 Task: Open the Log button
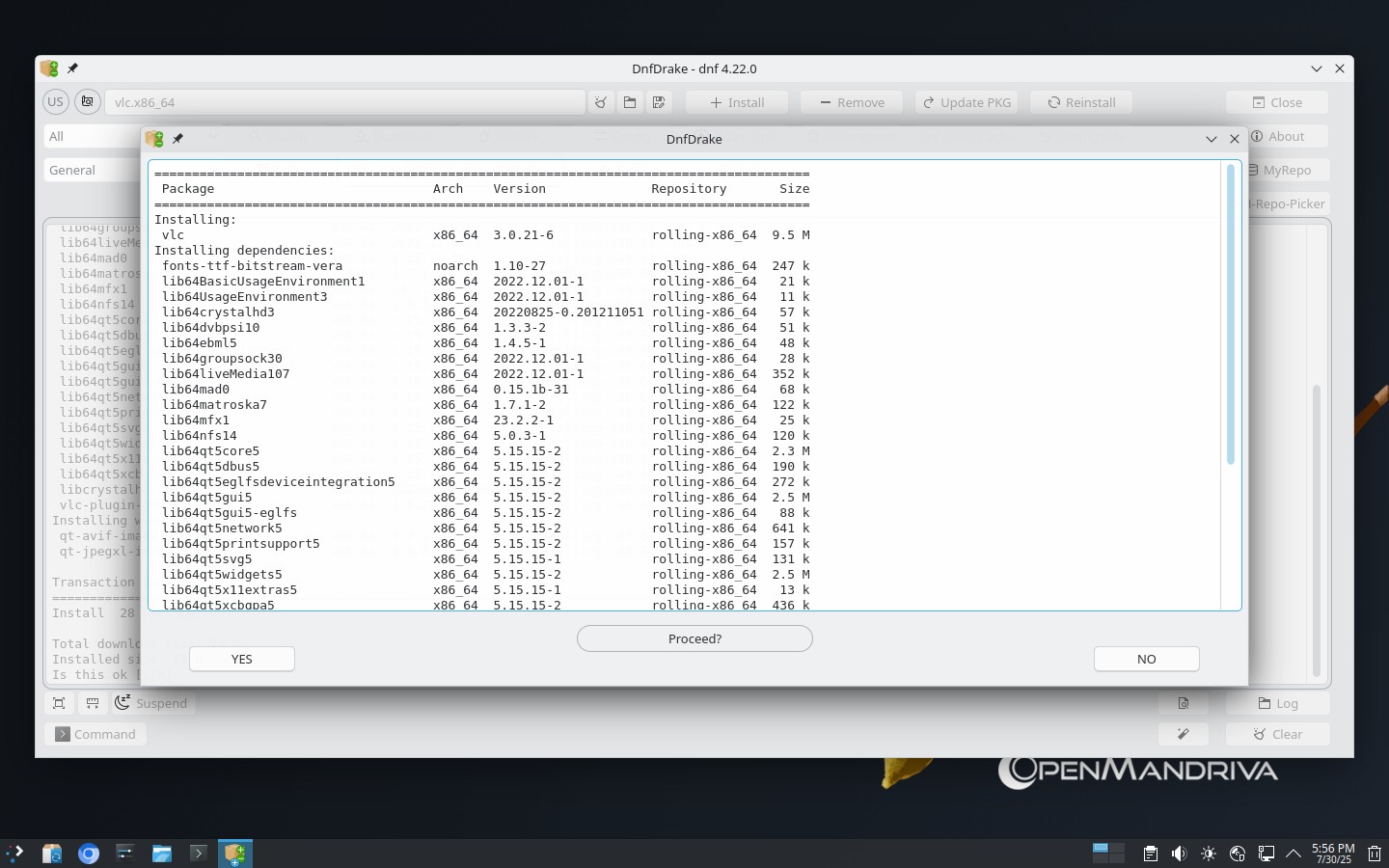[1277, 703]
